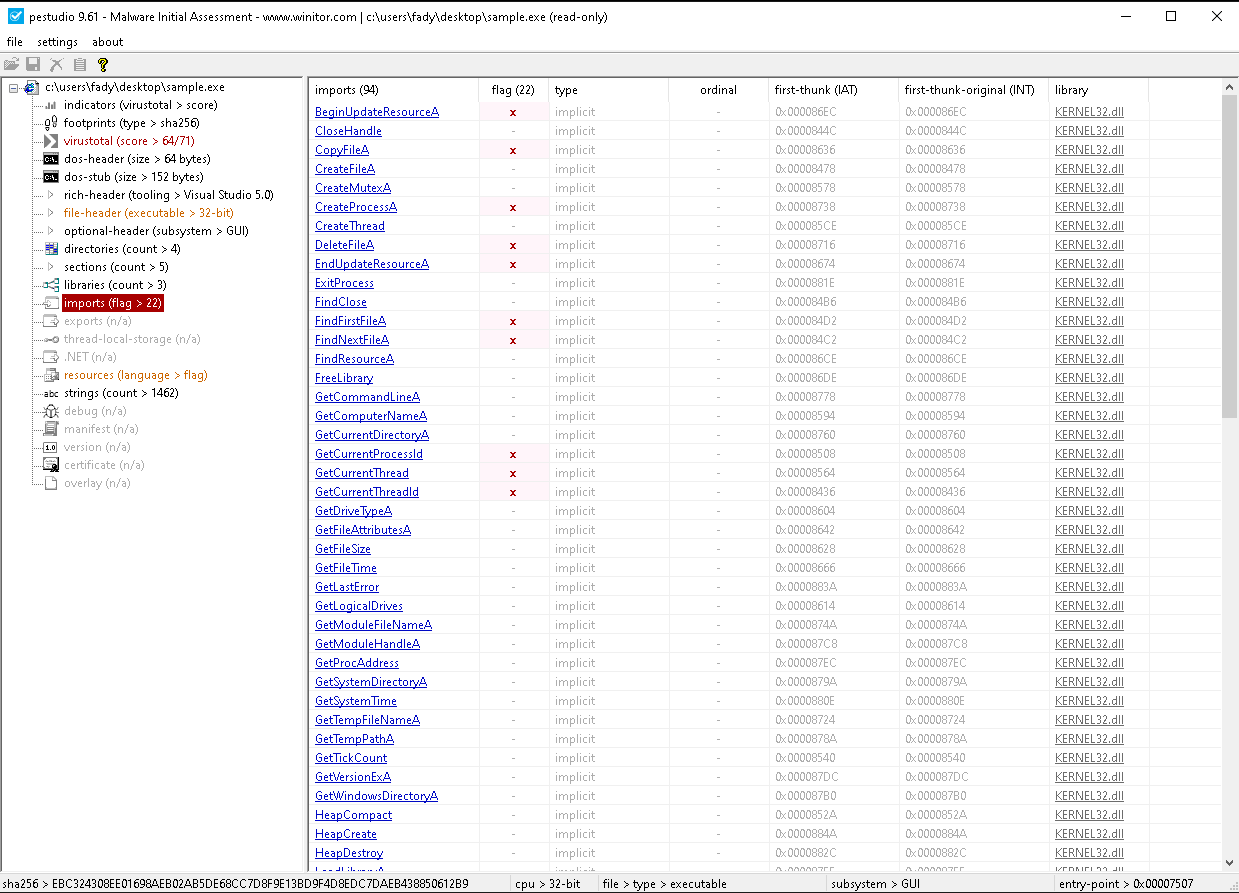Click the icon beside .NET node
The image size is (1239, 893).
[51, 357]
